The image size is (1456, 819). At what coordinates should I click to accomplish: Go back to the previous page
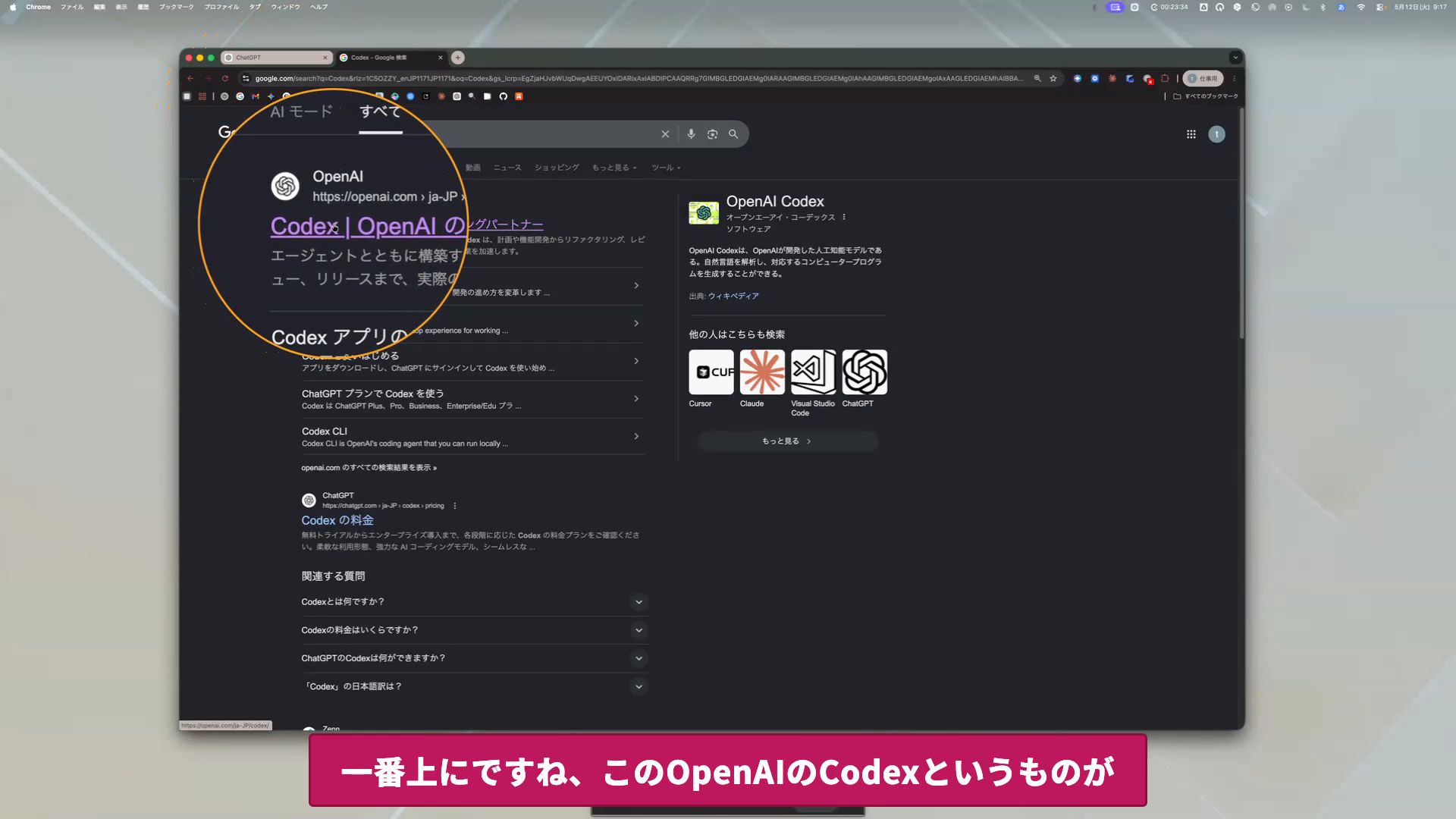[x=190, y=78]
